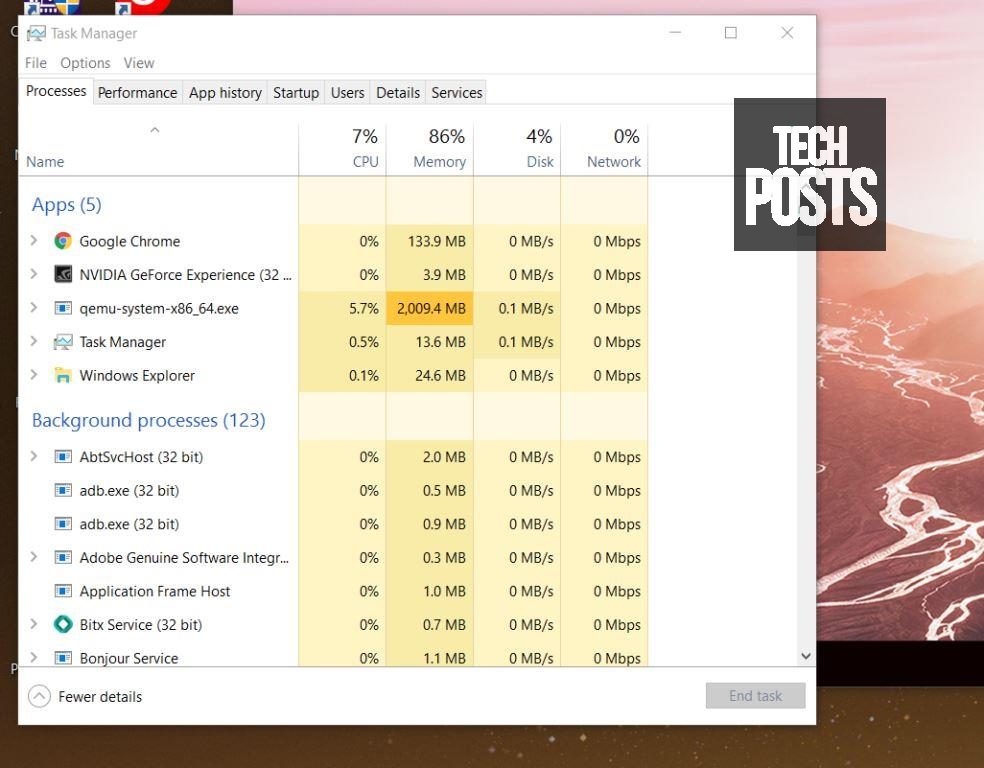984x768 pixels.
Task: Click the 2,009.4 MB memory cell
Action: point(430,308)
